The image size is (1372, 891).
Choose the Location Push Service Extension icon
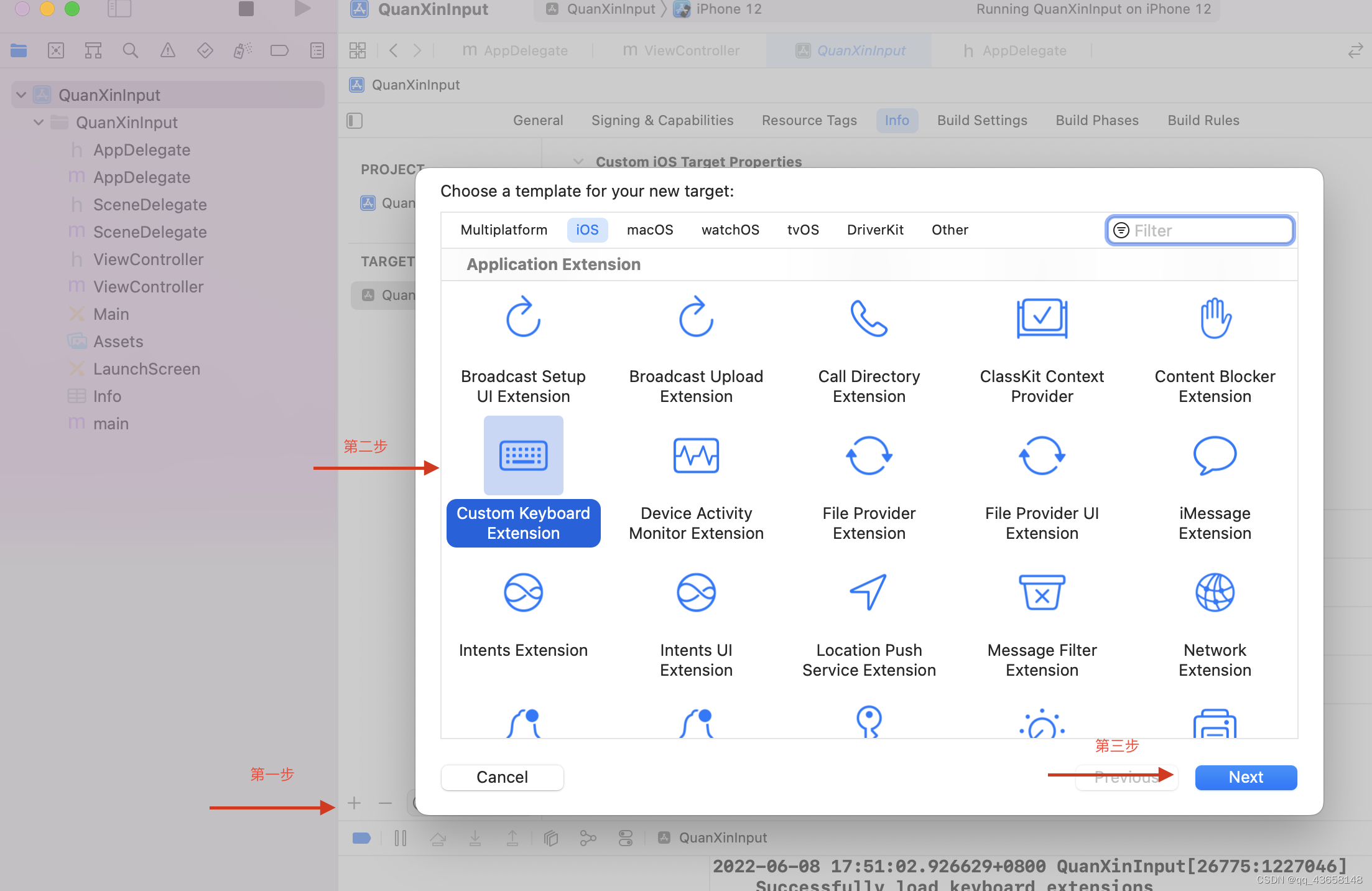[869, 592]
